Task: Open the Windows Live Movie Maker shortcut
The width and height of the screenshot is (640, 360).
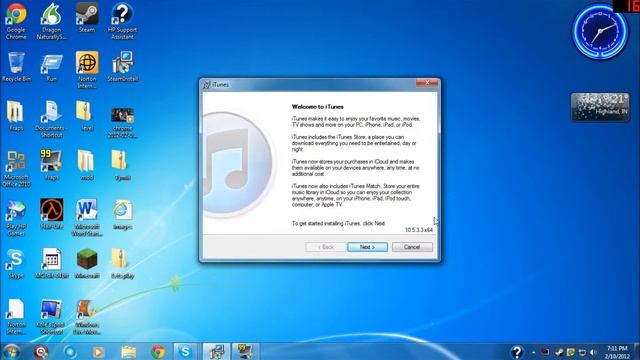Action: [x=86, y=317]
